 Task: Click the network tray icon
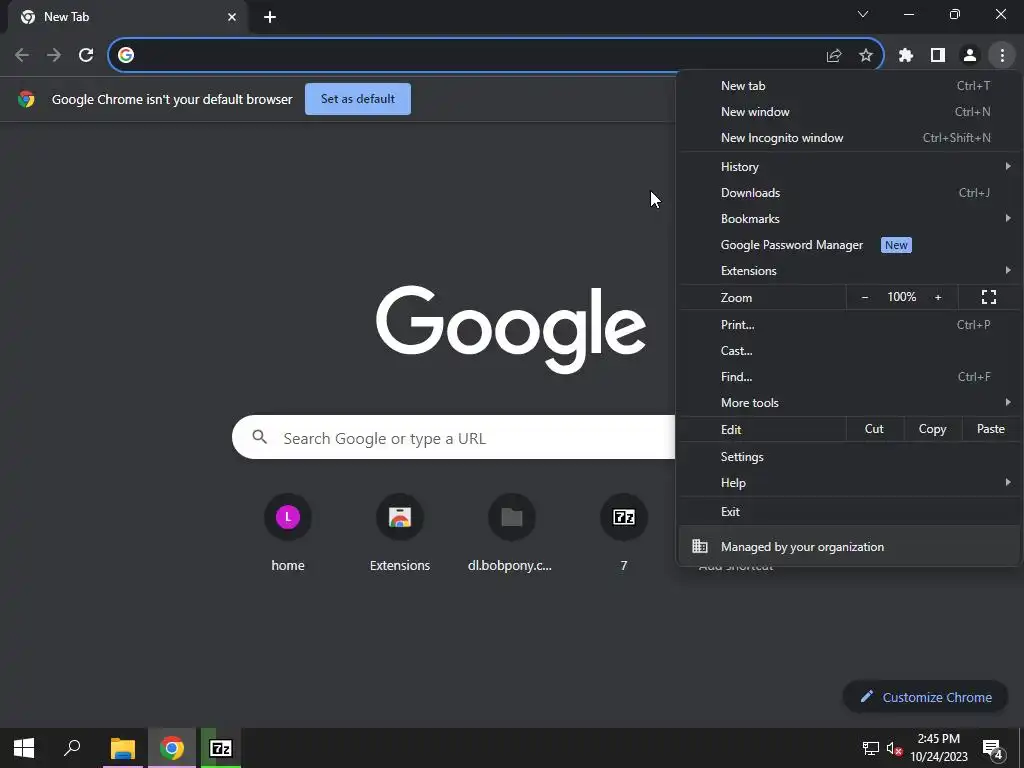pos(871,749)
